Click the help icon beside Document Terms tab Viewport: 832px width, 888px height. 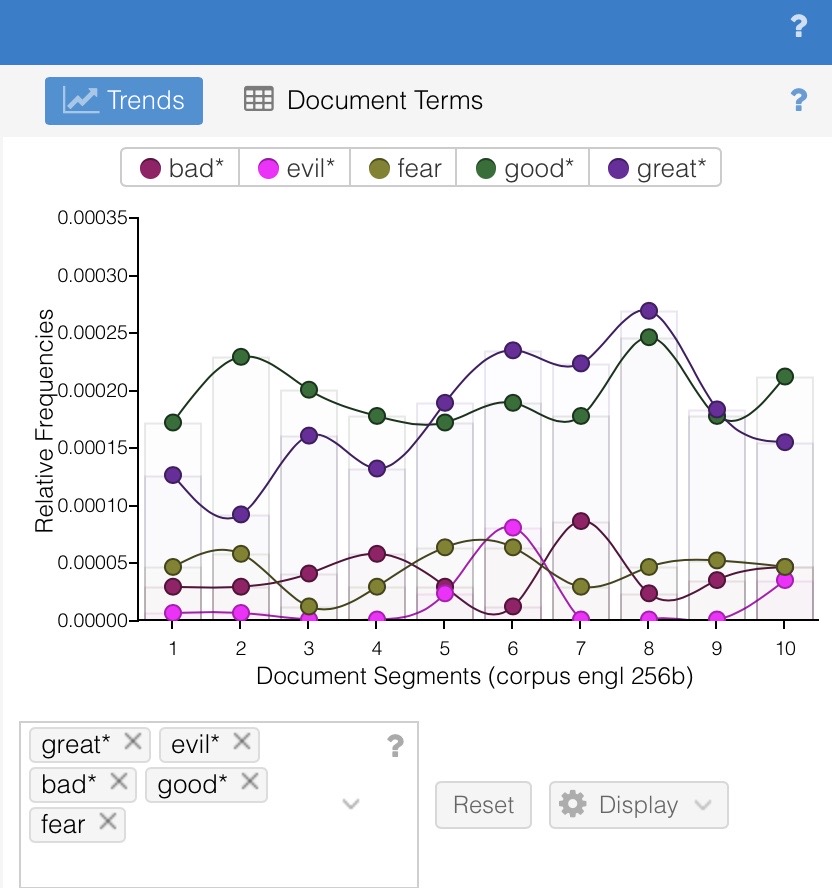(x=798, y=100)
